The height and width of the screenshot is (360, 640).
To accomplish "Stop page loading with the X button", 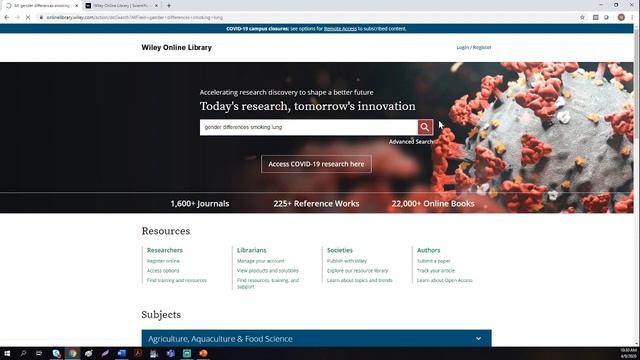I will click(28, 18).
